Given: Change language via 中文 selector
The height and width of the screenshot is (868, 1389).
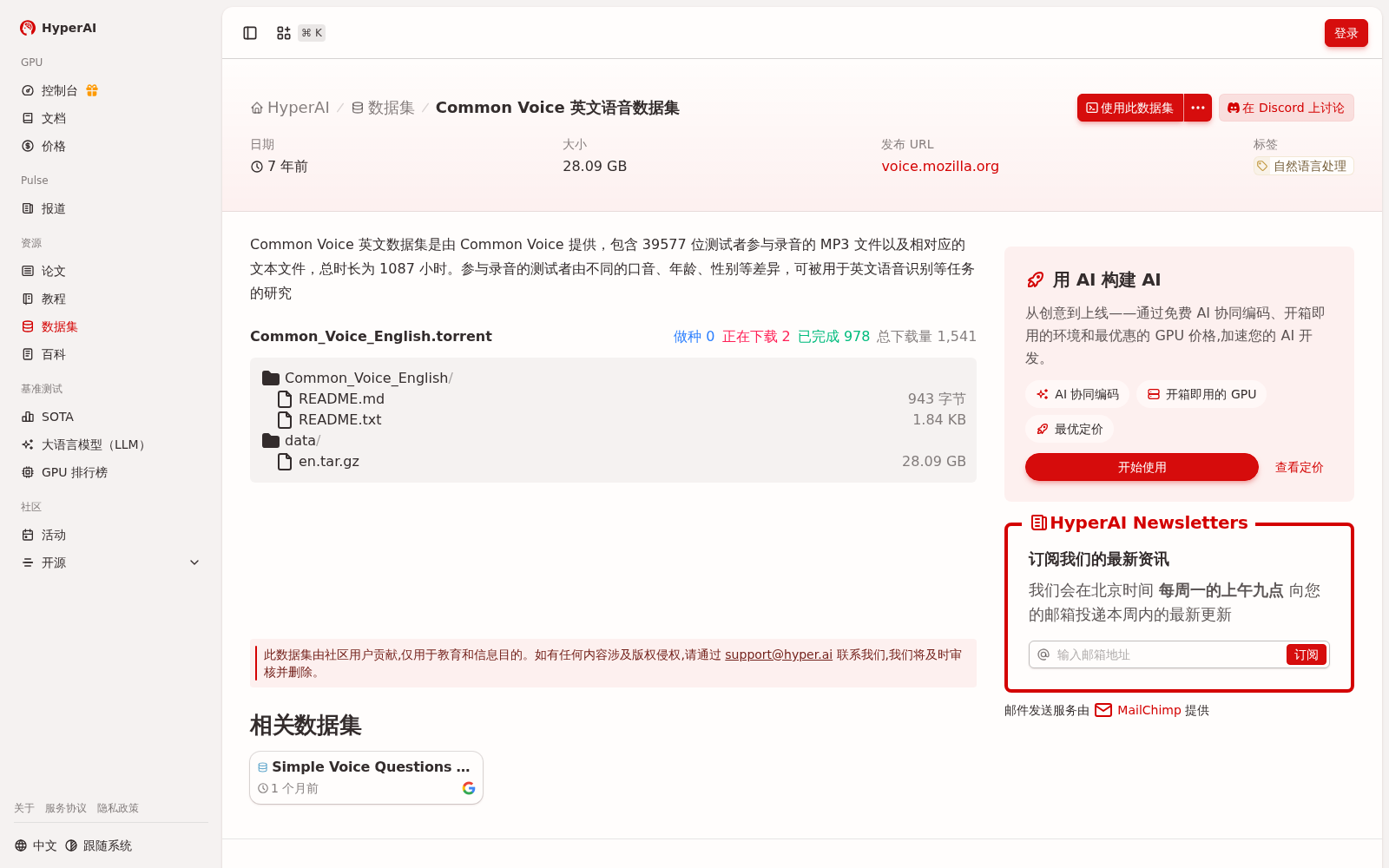Looking at the screenshot, I should pos(36,845).
